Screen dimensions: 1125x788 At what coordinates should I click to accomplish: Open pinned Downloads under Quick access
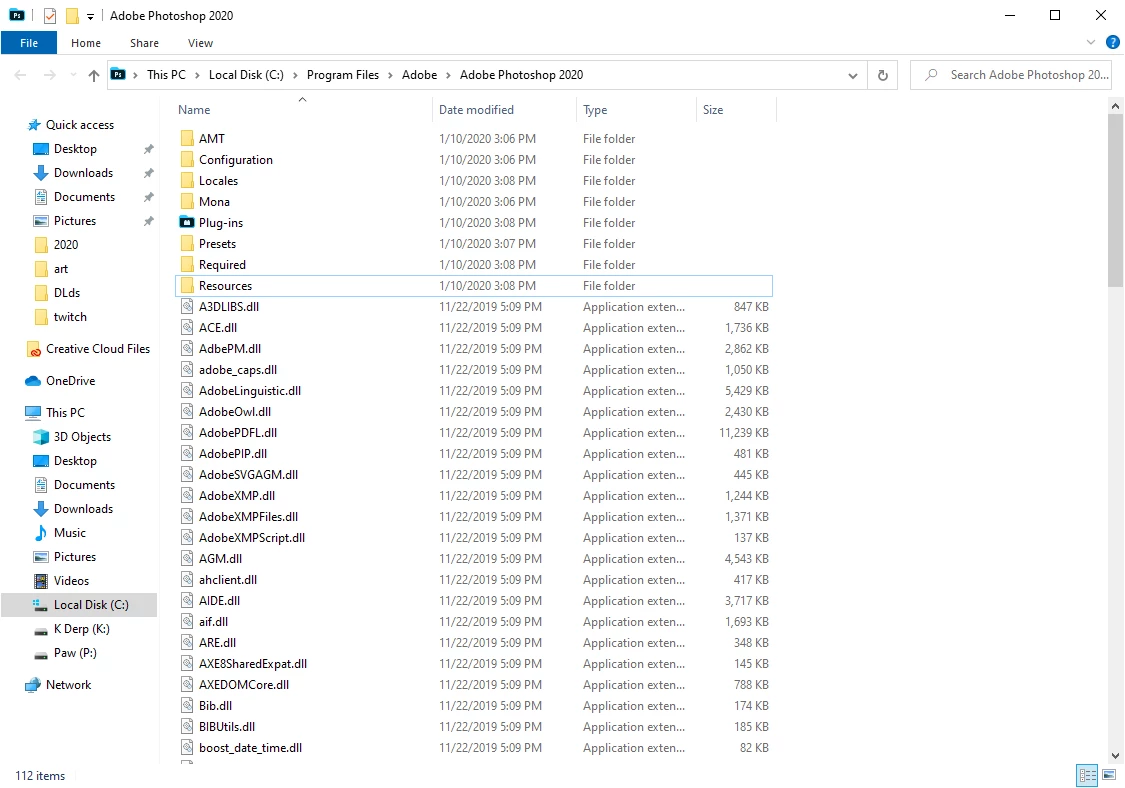[73, 173]
